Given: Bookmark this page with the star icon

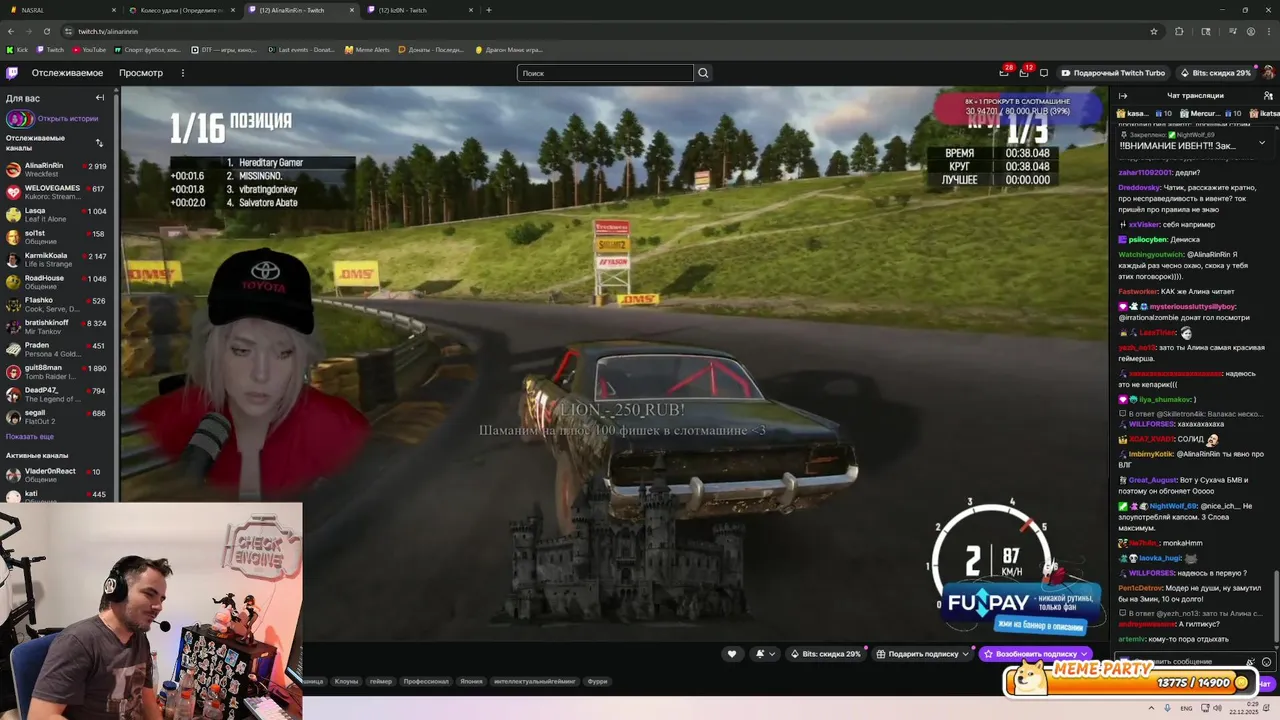Looking at the screenshot, I should point(1154,31).
